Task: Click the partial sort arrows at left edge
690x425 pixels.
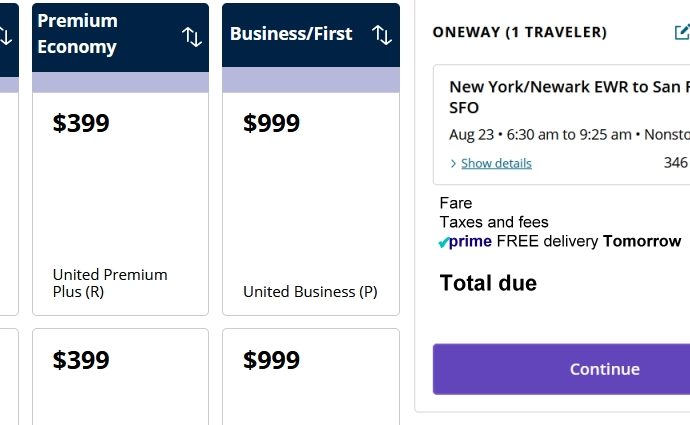Action: click(x=5, y=36)
